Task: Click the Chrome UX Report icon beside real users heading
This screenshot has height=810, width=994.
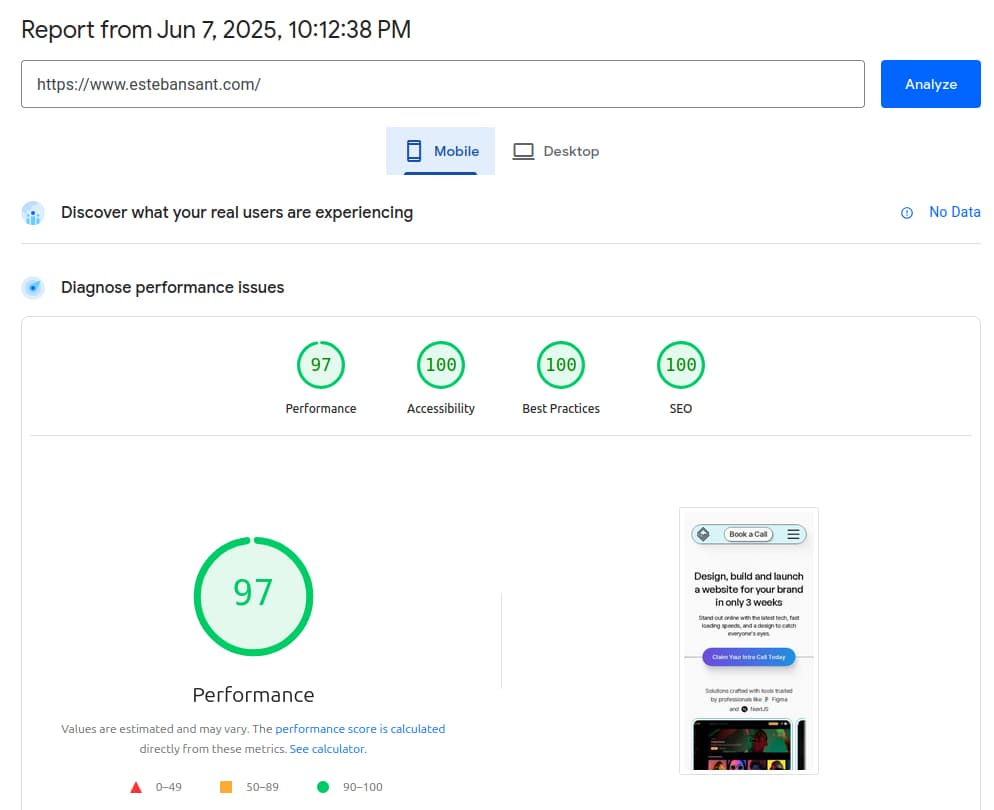Action: (31, 213)
